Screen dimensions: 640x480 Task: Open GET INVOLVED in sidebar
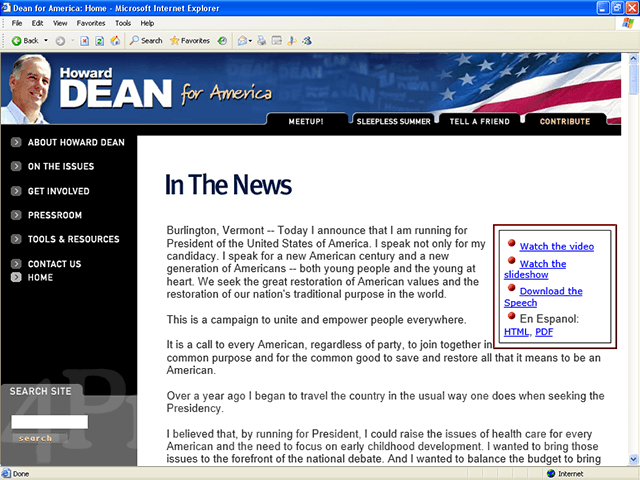[x=58, y=191]
